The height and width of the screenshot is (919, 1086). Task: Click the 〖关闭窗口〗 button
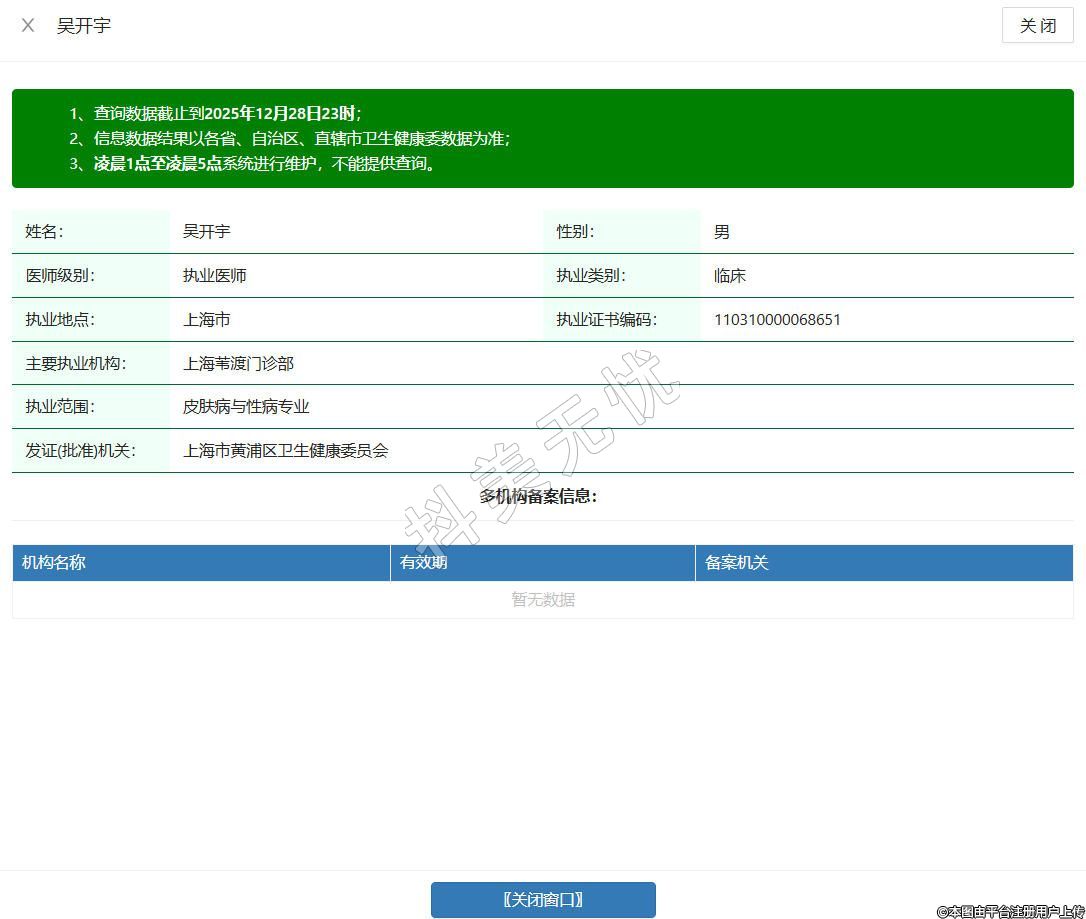point(543,899)
